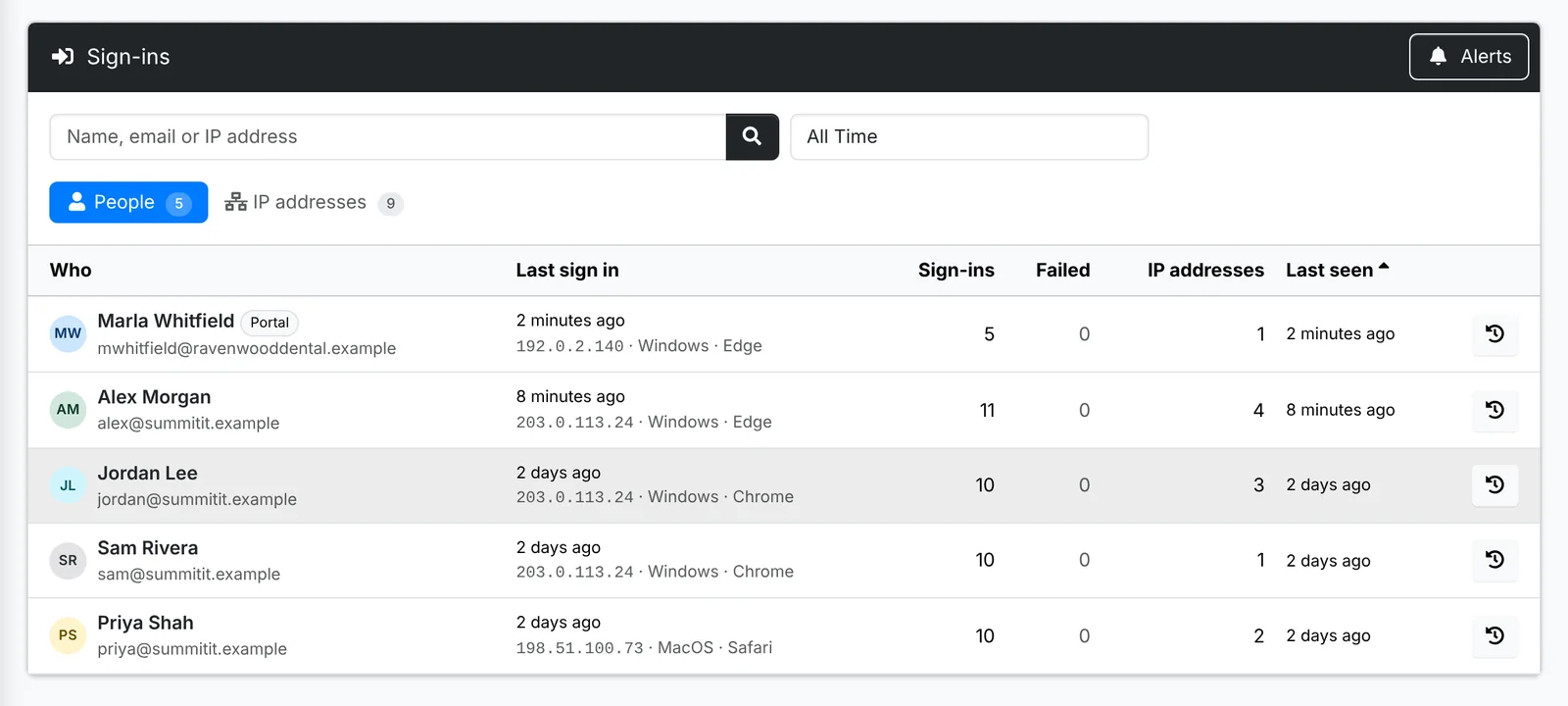This screenshot has width=1568, height=706.
Task: Sort by the Sign-ins column header
Action: tap(955, 270)
